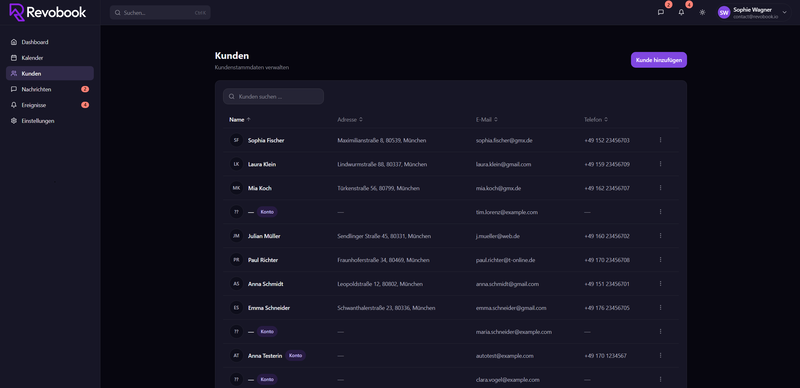
Task: Sort table by Name column
Action: click(240, 119)
